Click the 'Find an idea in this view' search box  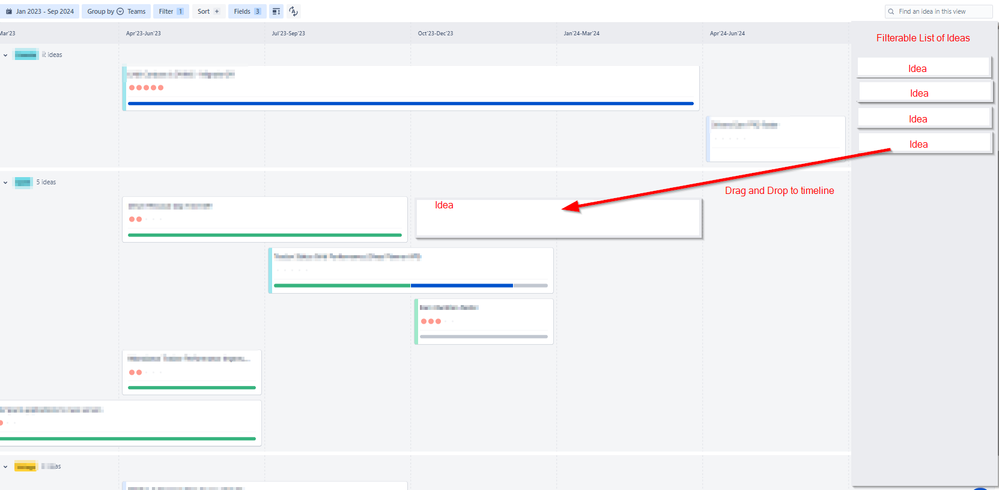point(938,11)
